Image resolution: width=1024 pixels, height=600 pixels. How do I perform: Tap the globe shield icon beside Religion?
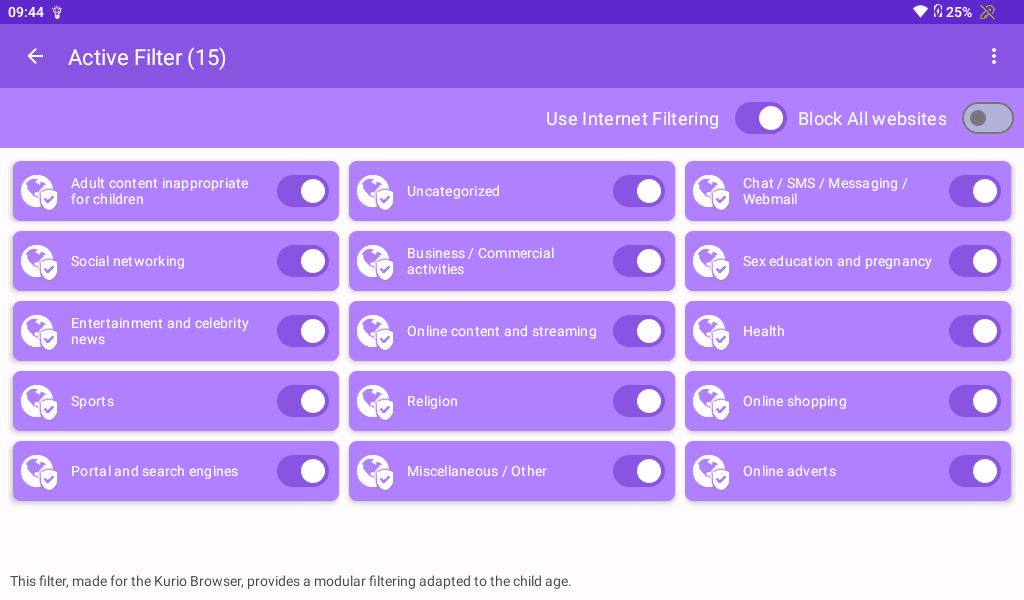click(375, 402)
